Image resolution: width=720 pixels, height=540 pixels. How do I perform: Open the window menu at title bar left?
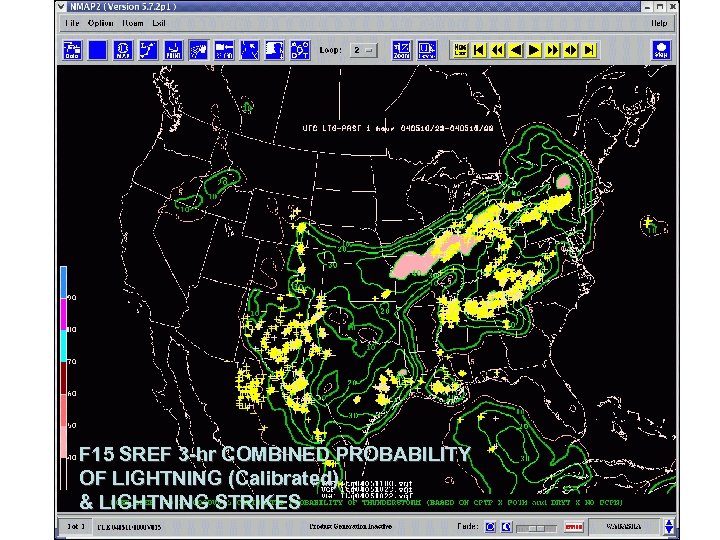pyautogui.click(x=62, y=6)
